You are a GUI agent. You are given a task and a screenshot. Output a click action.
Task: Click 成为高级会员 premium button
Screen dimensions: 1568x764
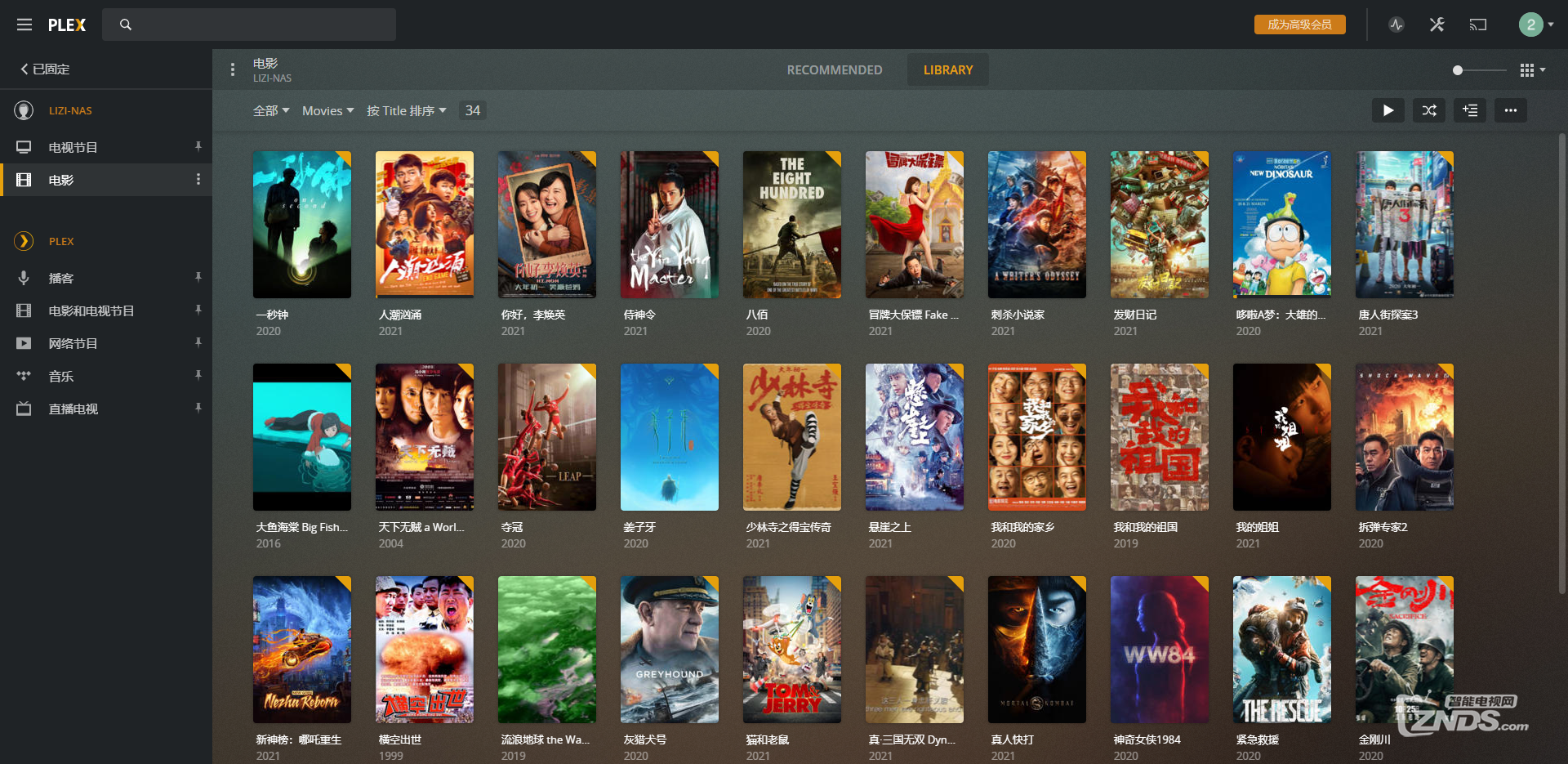(x=1299, y=25)
